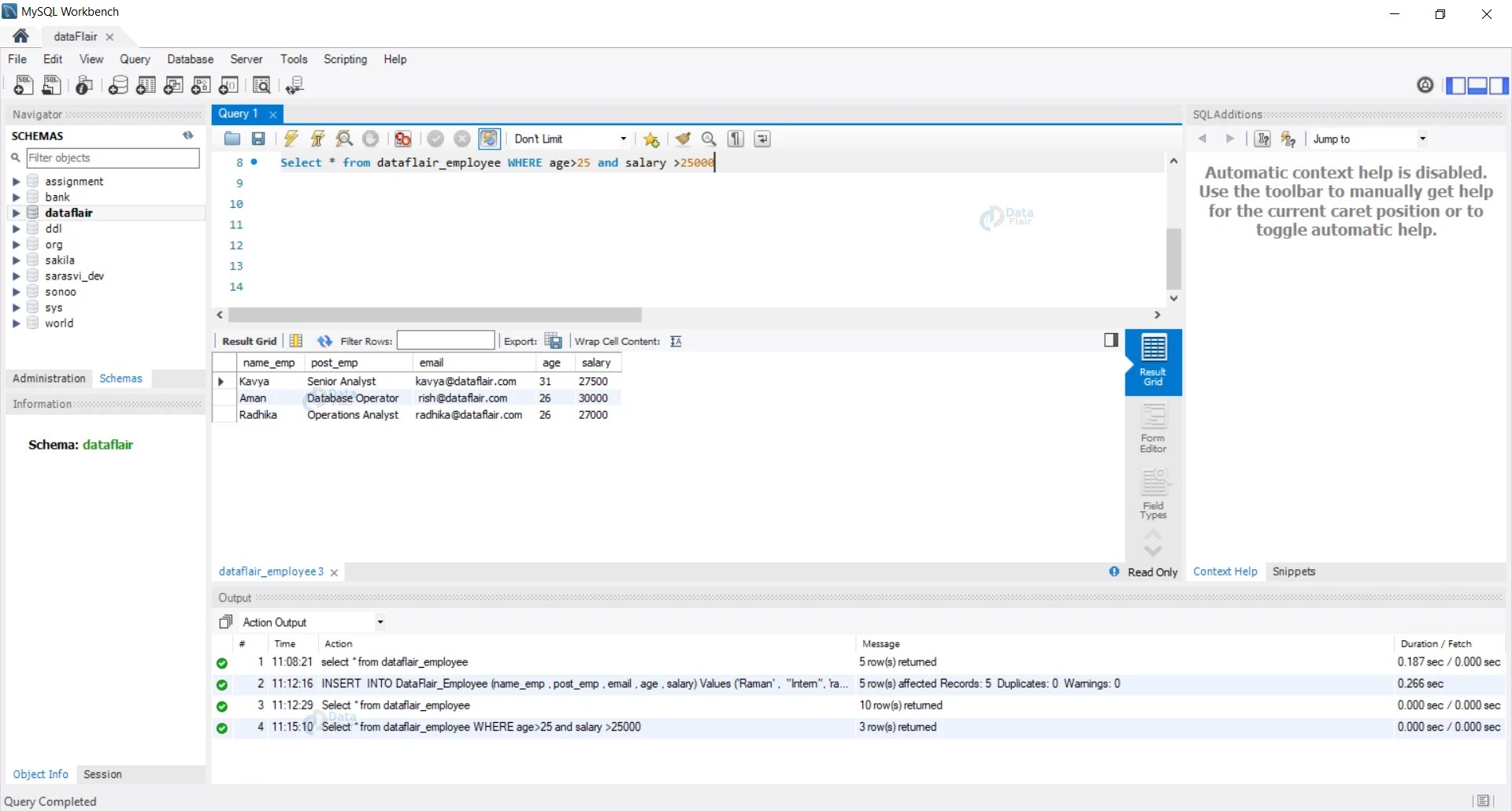
Task: Expand the world schema
Action: tap(16, 324)
